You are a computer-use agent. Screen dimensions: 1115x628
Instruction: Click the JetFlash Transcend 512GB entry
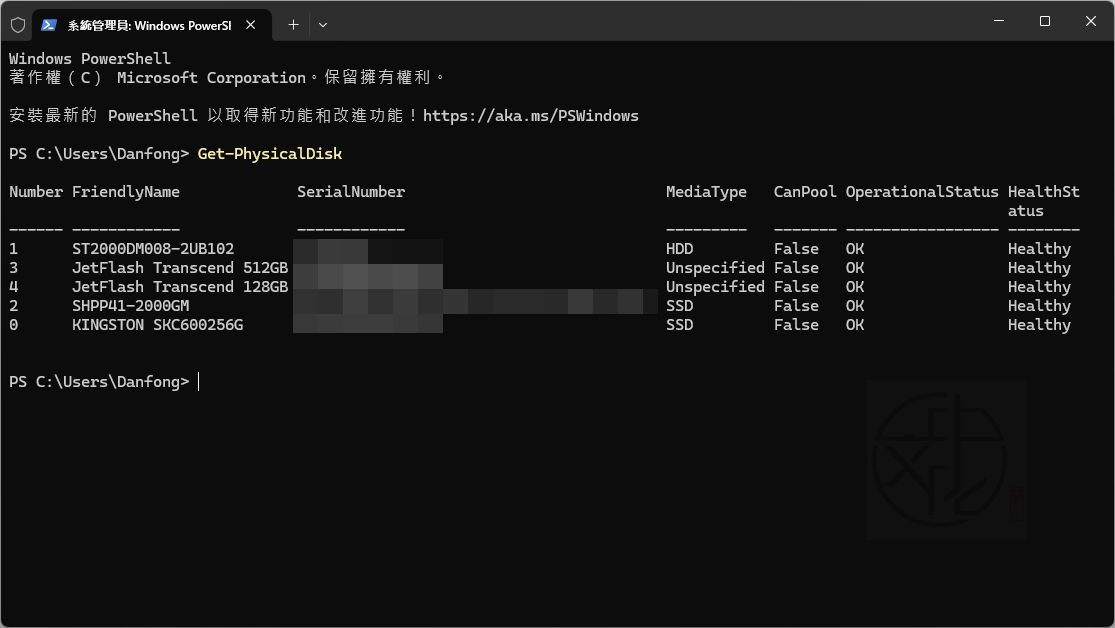point(180,268)
